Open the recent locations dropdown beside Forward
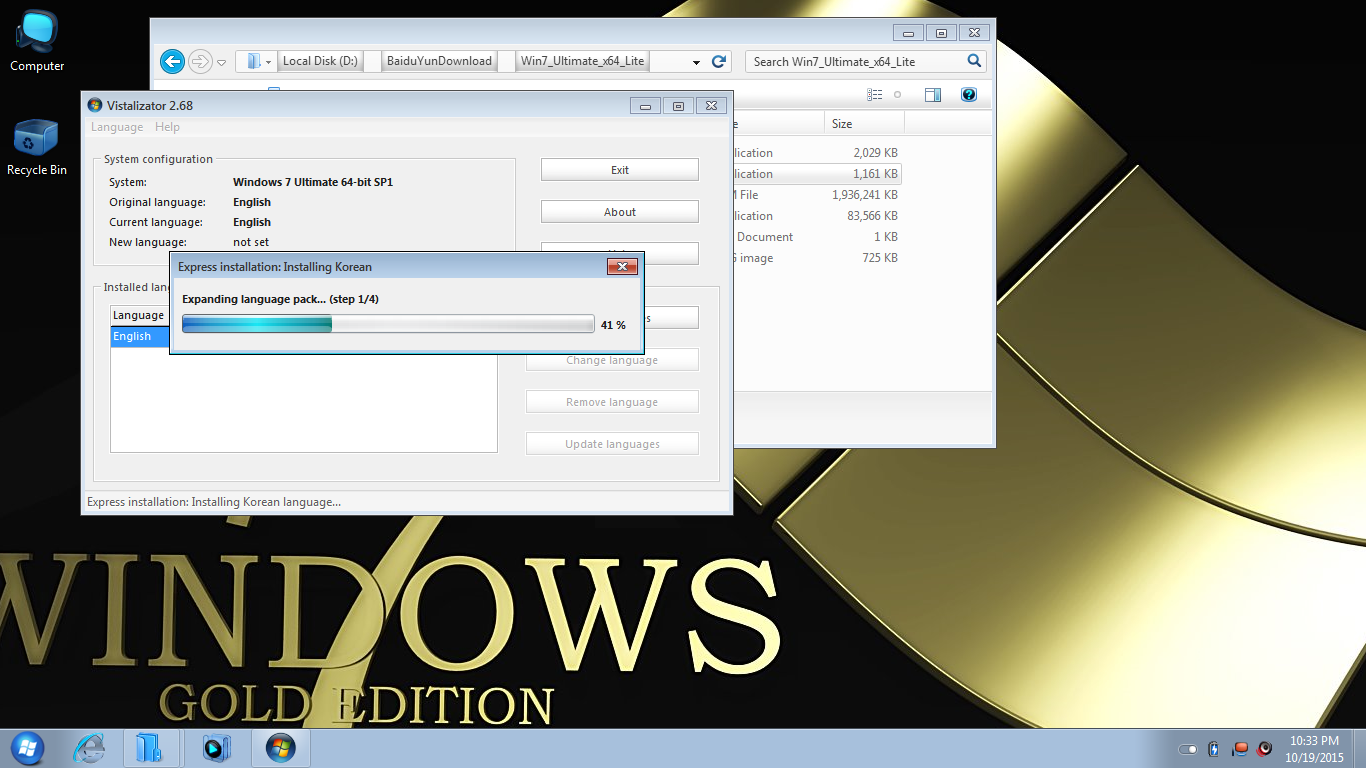Screen dimensions: 1366x768 (x=222, y=62)
